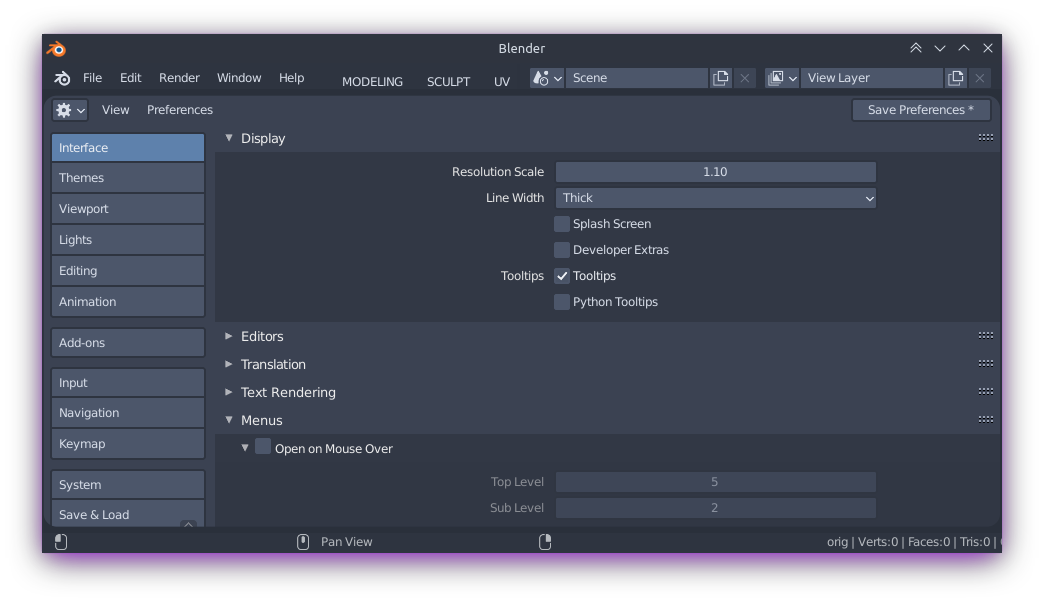Click the Resolution Scale 1.10 slider
Image resolution: width=1044 pixels, height=603 pixels.
716,172
